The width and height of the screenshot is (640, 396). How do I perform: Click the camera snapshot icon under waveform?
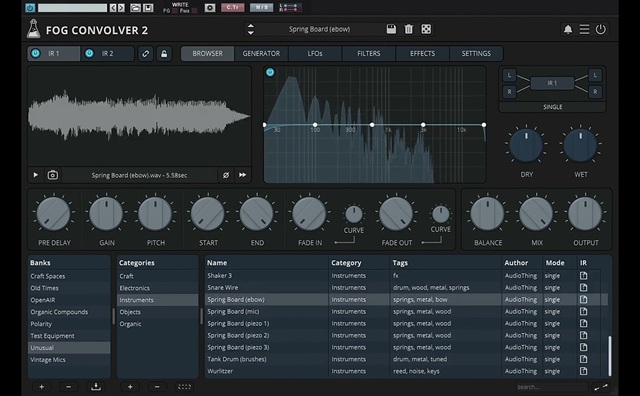pyautogui.click(x=53, y=175)
